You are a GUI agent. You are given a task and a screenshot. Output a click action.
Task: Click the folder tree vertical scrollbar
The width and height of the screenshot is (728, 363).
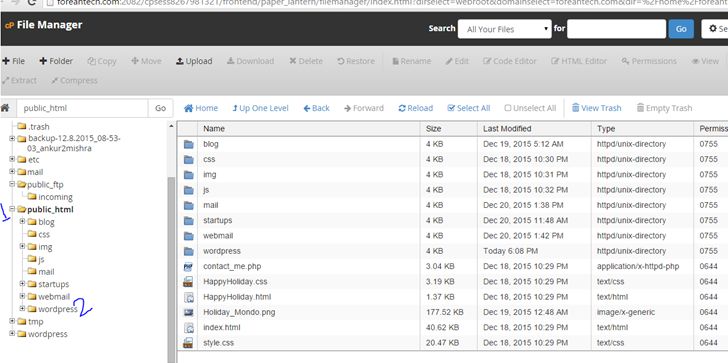(171, 269)
